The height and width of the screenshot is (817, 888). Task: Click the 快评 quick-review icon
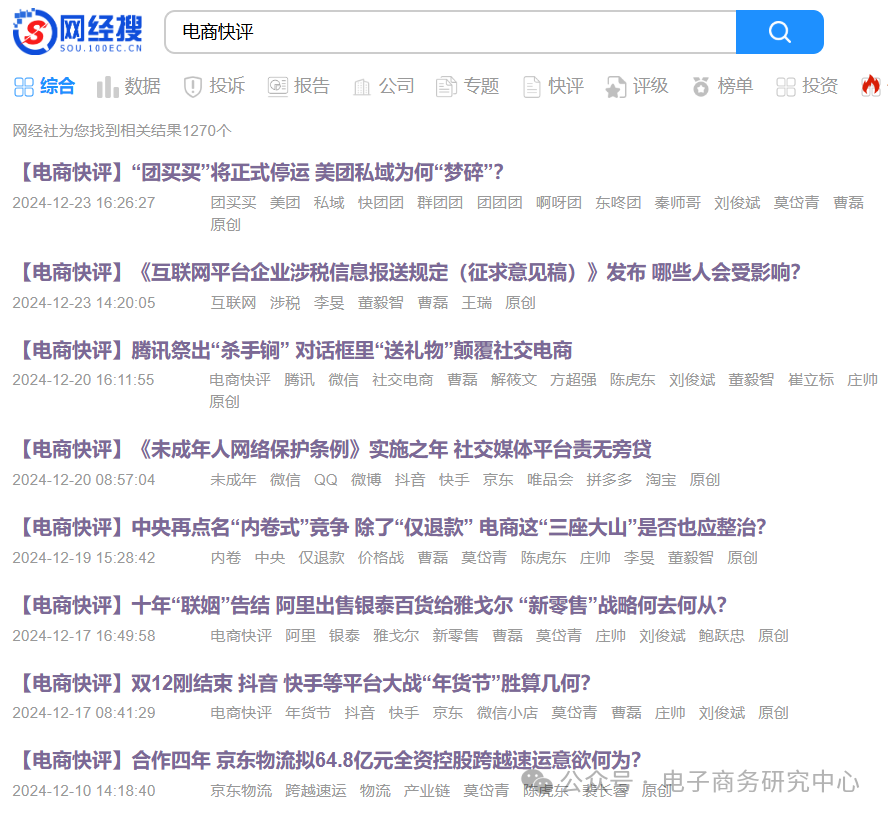tap(530, 85)
